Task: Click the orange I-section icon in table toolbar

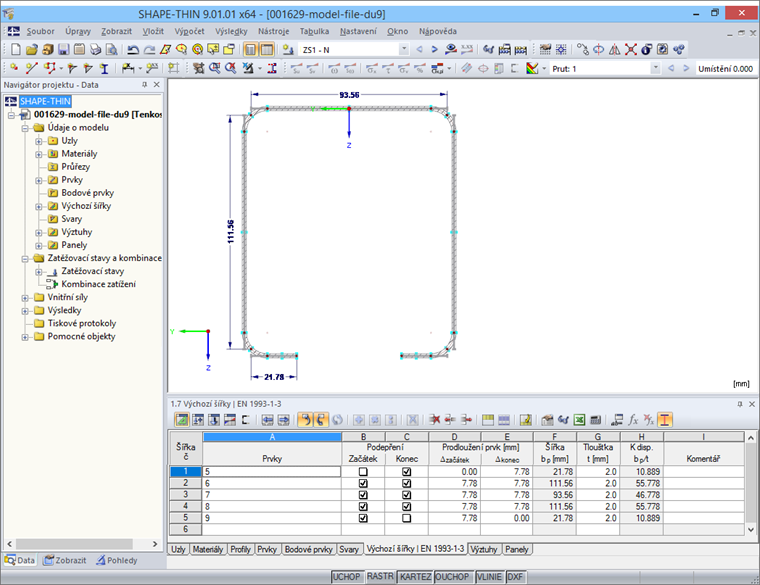Action: (665, 420)
